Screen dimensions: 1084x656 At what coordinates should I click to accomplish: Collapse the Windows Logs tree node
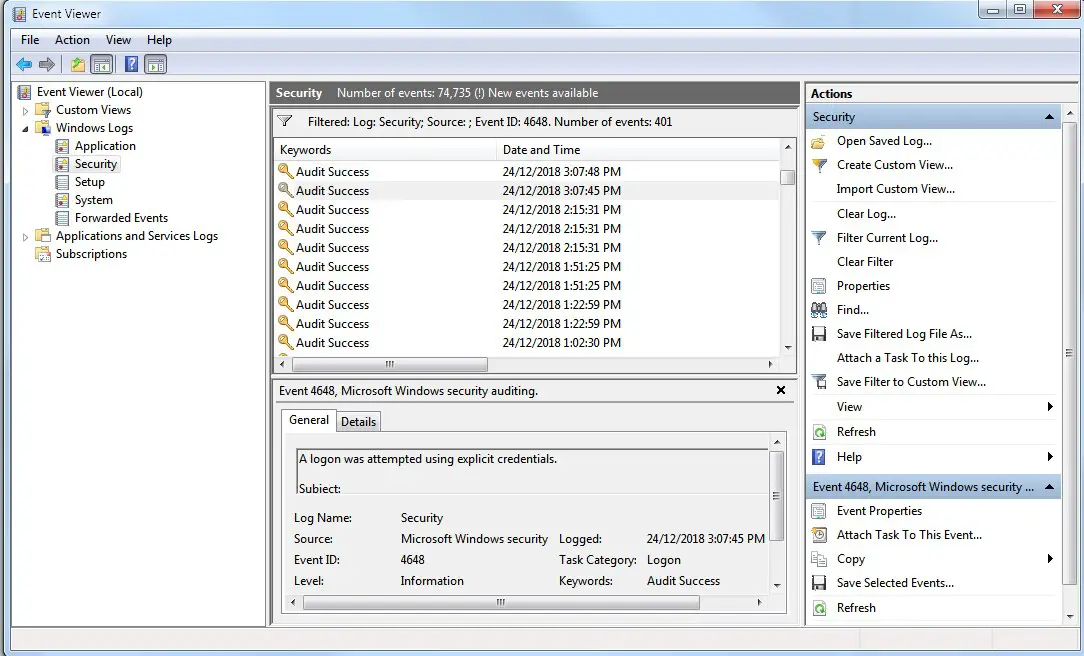(26, 129)
